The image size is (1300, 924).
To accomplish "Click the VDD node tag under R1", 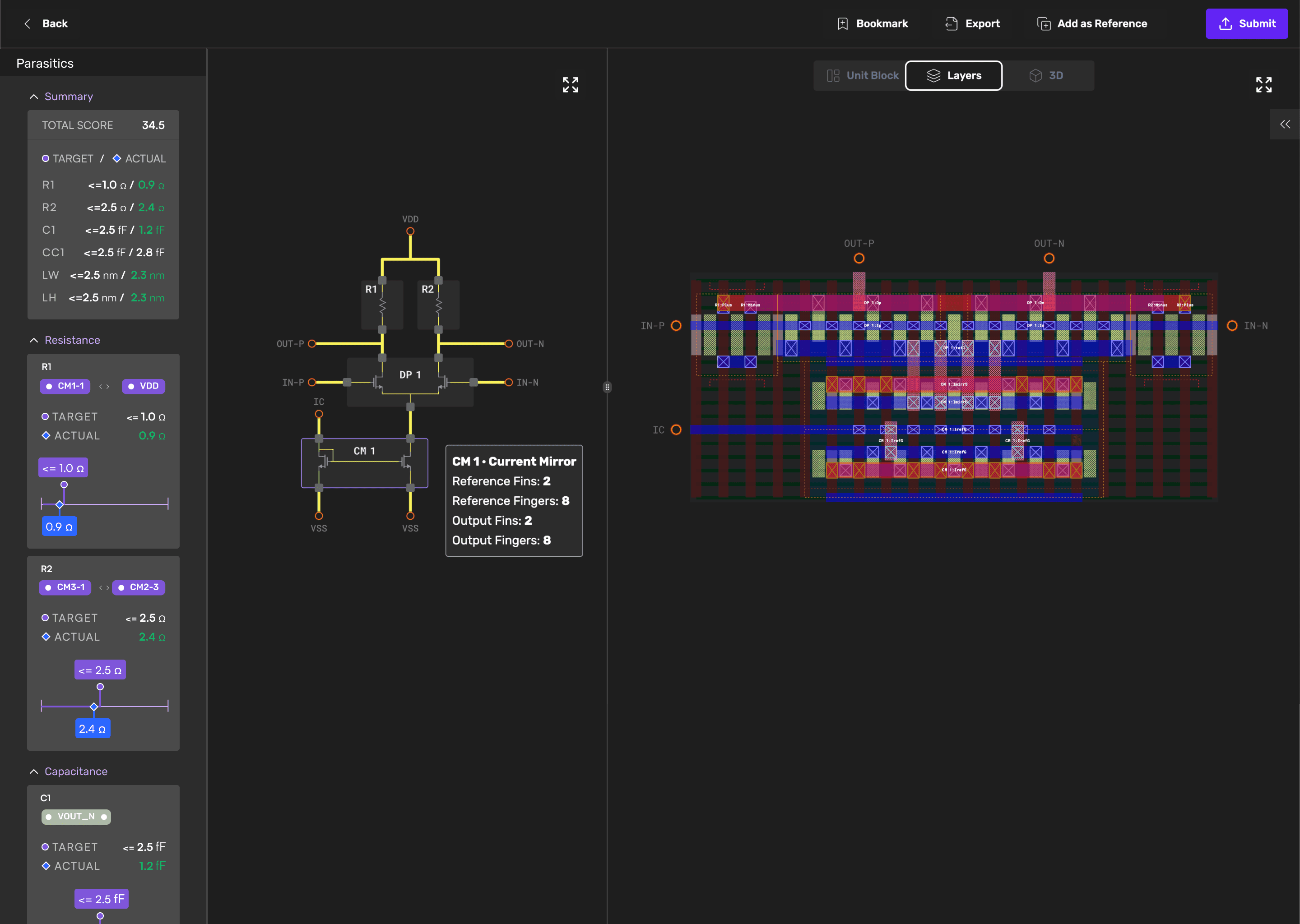I will click(144, 386).
